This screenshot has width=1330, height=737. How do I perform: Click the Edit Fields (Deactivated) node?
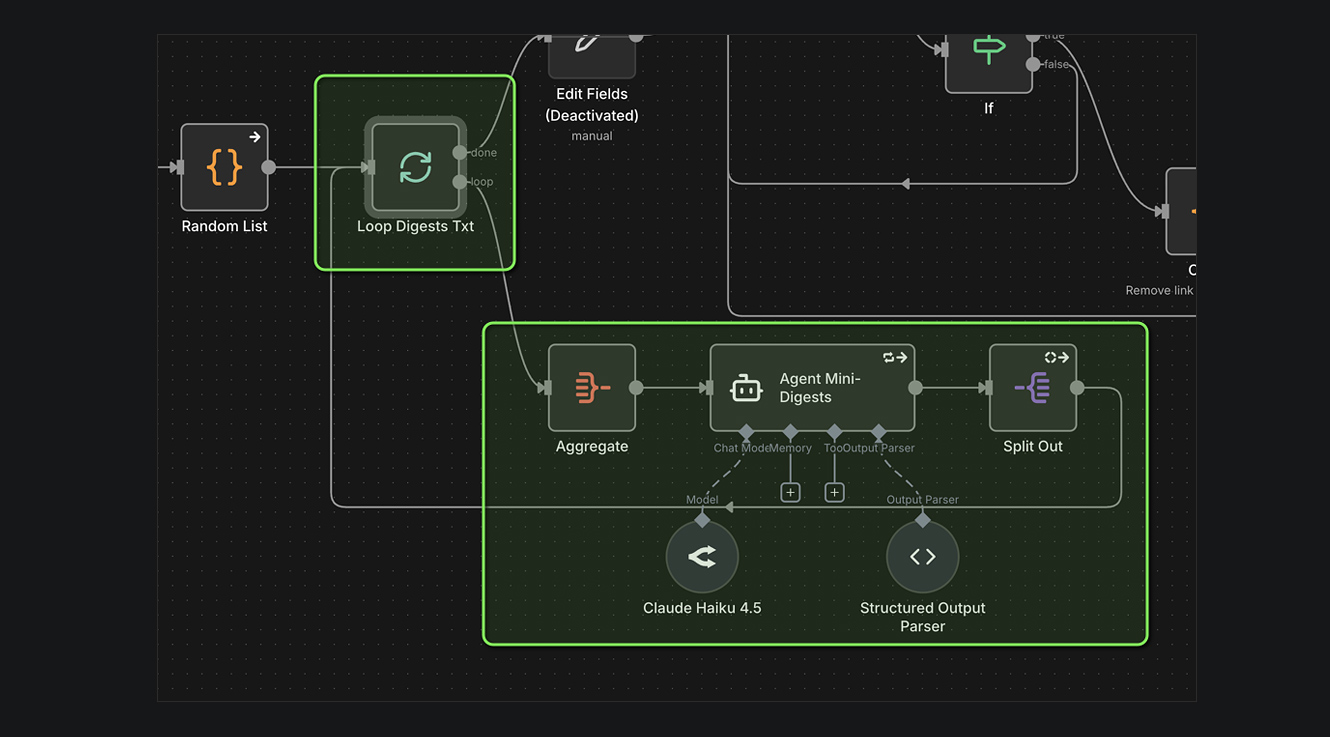pyautogui.click(x=591, y=52)
